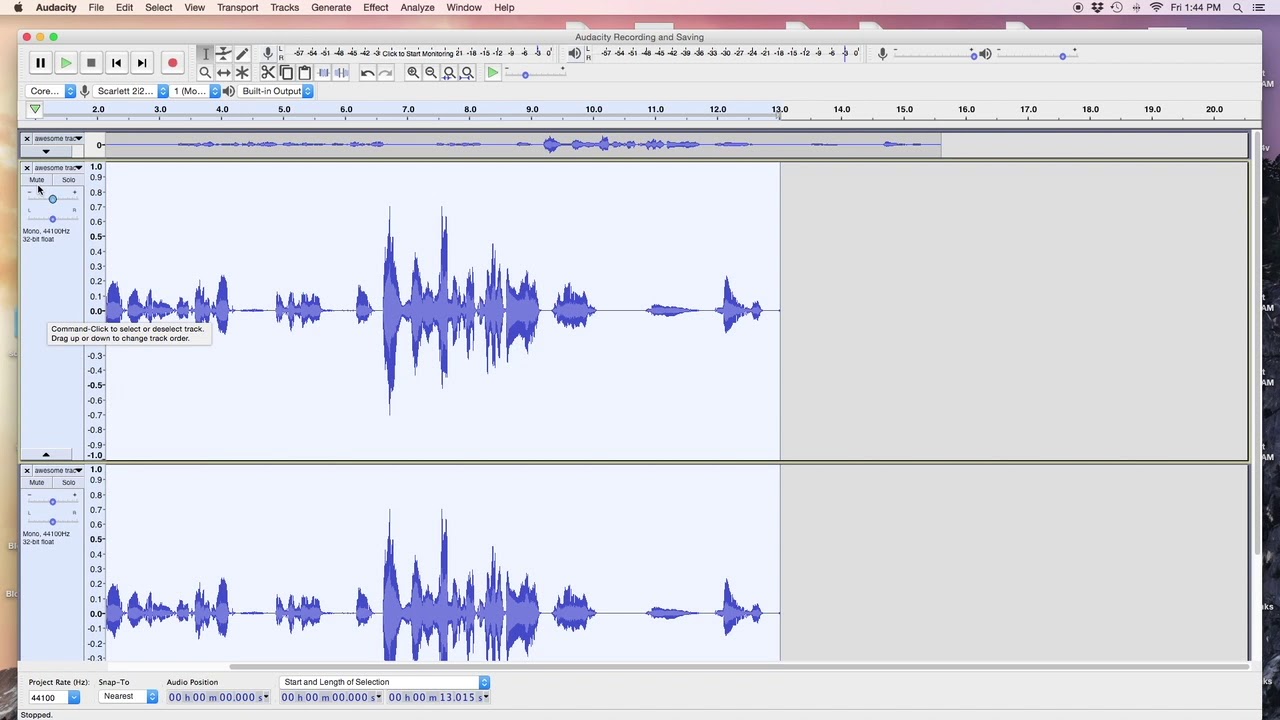Start recording with the red Record button
Image resolution: width=1280 pixels, height=720 pixels.
click(172, 63)
